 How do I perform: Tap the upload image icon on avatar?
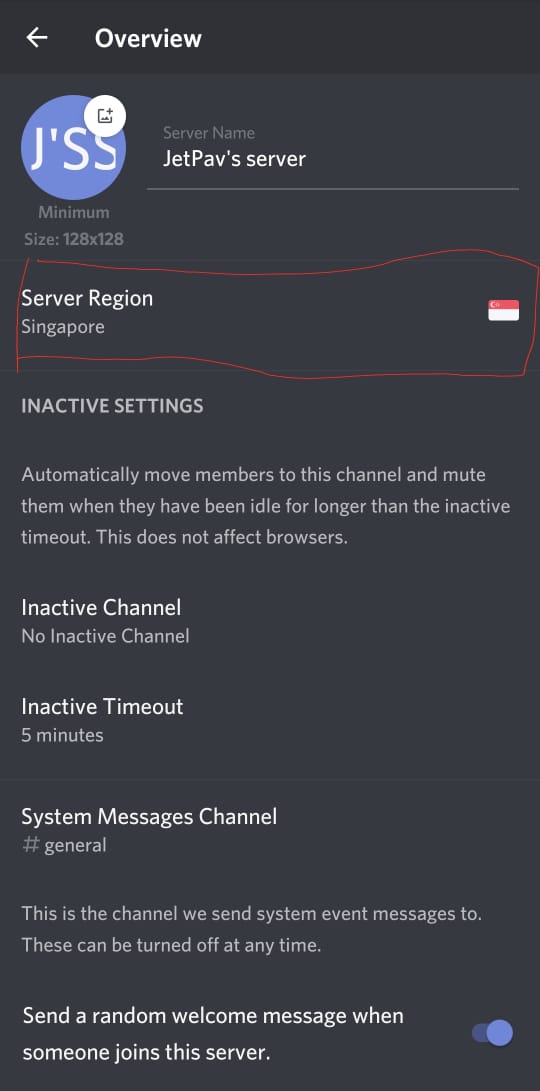coord(105,115)
